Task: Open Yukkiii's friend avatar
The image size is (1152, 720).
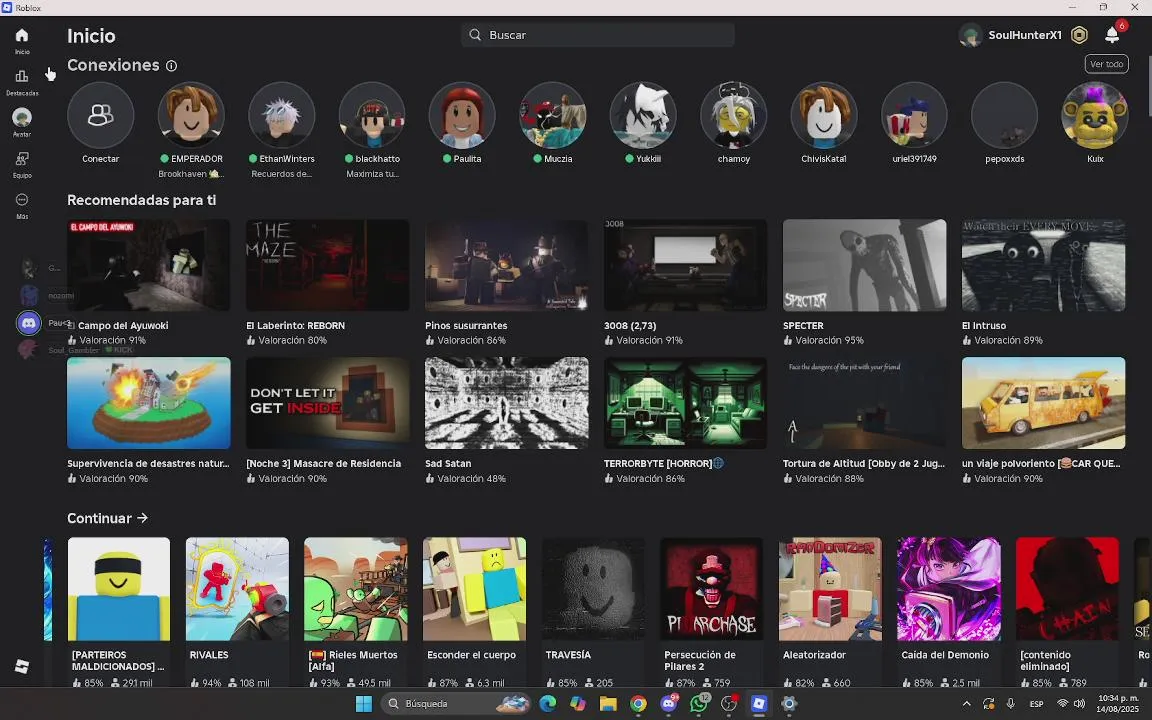Action: pos(643,115)
